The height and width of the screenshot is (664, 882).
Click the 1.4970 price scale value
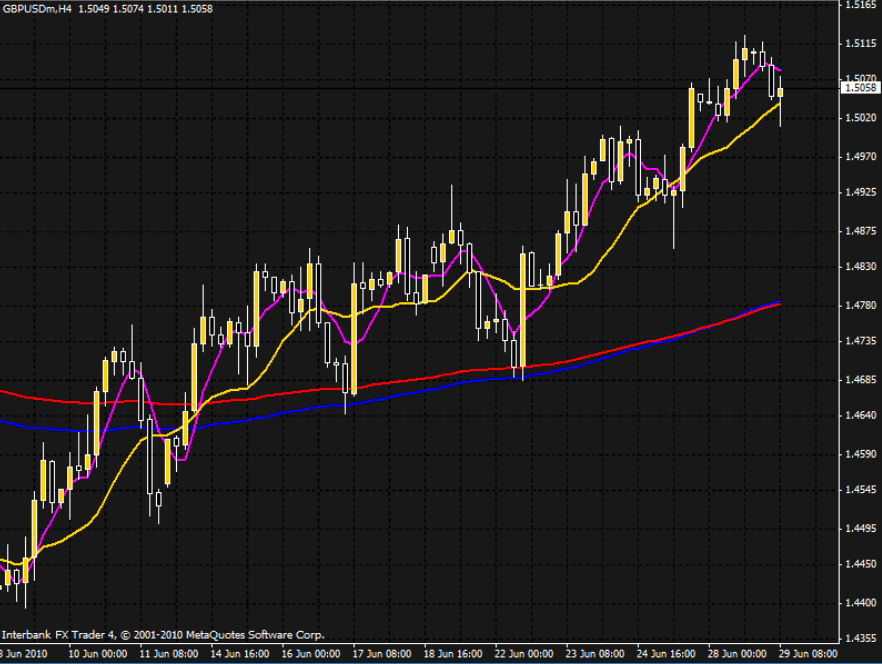tap(861, 156)
